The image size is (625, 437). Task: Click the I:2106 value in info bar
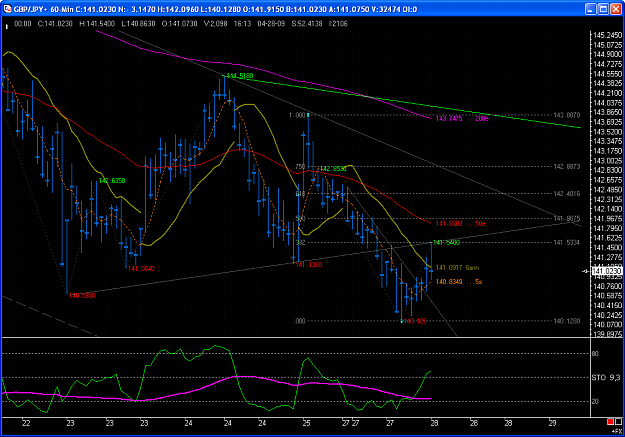coord(338,24)
